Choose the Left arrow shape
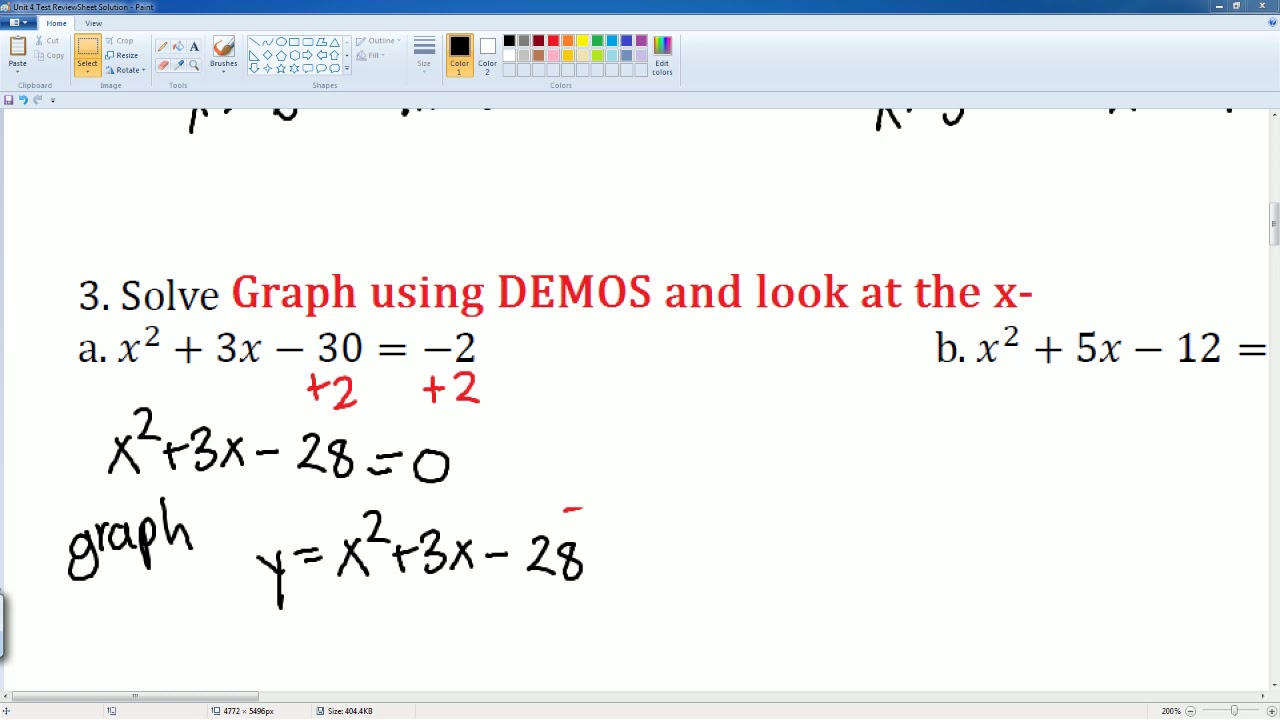The height and width of the screenshot is (720, 1280). tap(321, 55)
